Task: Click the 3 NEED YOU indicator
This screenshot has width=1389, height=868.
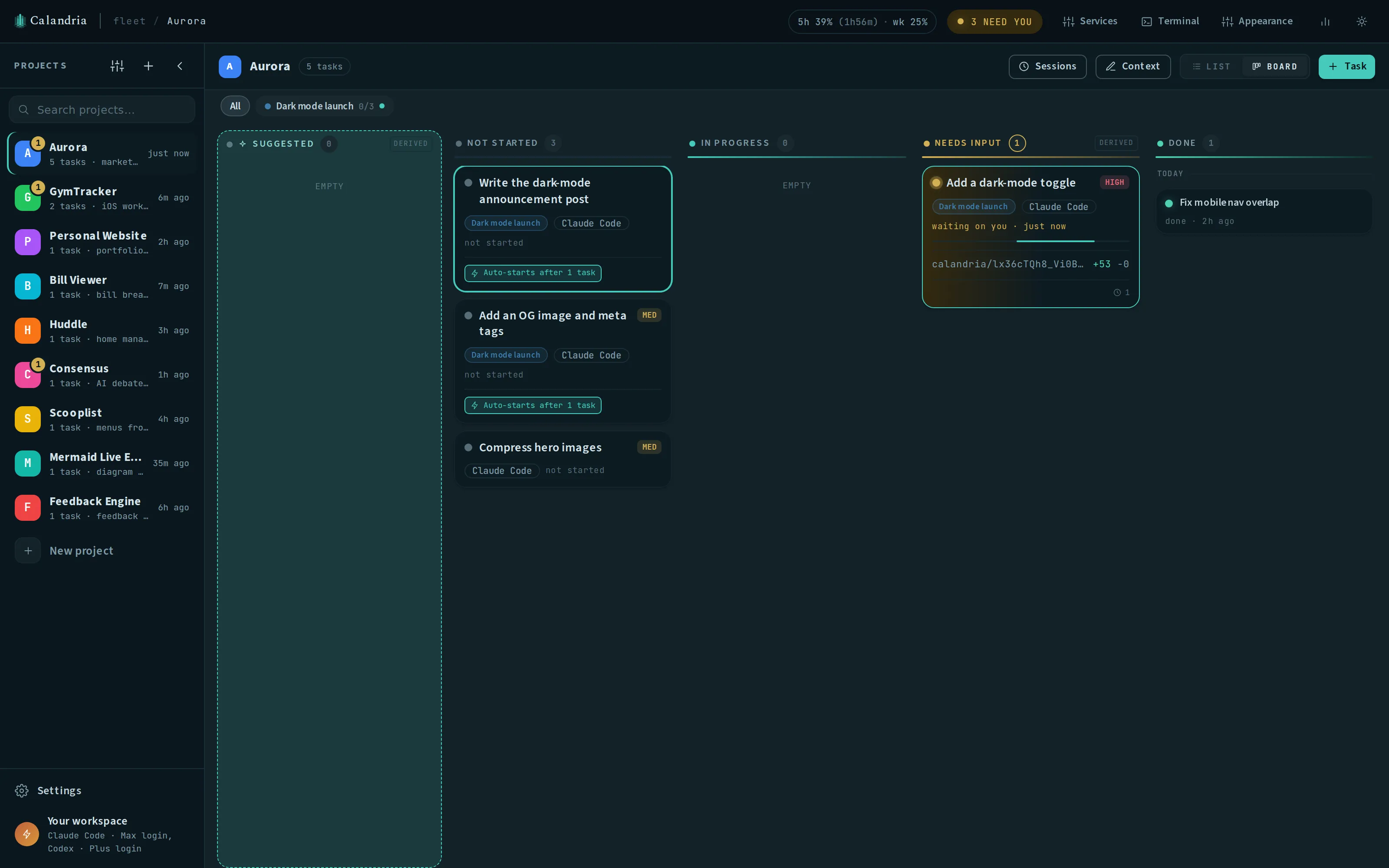Action: point(995,22)
